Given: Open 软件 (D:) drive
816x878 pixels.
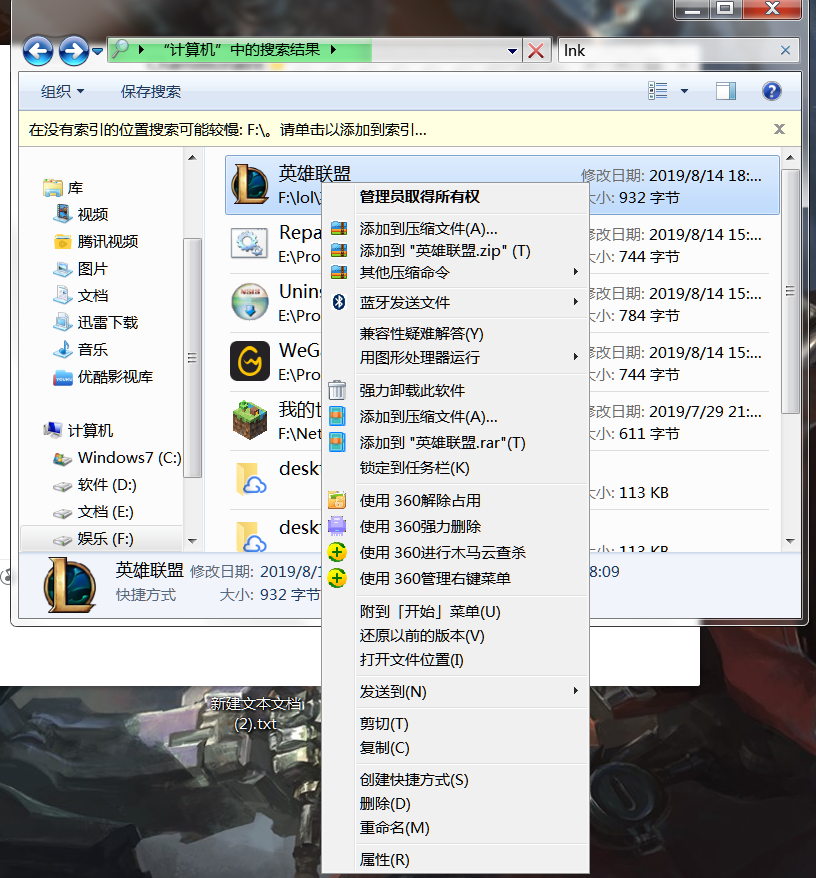Looking at the screenshot, I should coord(94,484).
